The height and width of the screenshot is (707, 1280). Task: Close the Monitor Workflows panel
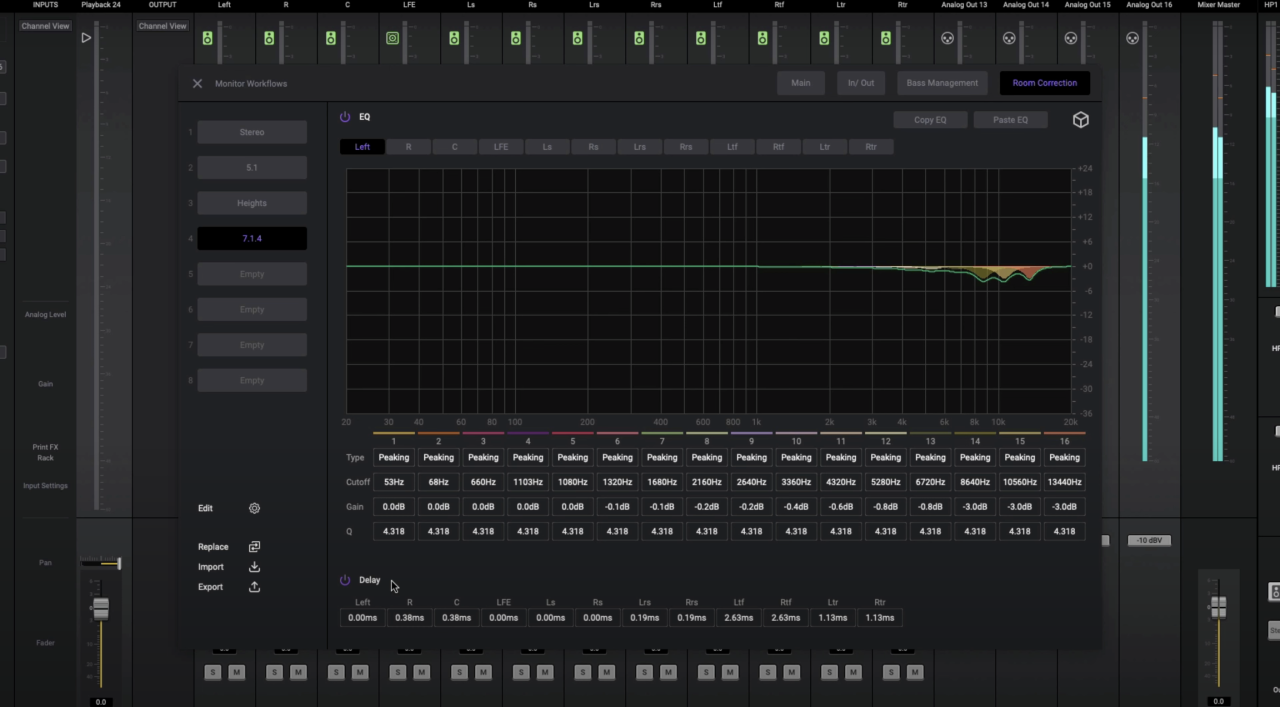[197, 84]
